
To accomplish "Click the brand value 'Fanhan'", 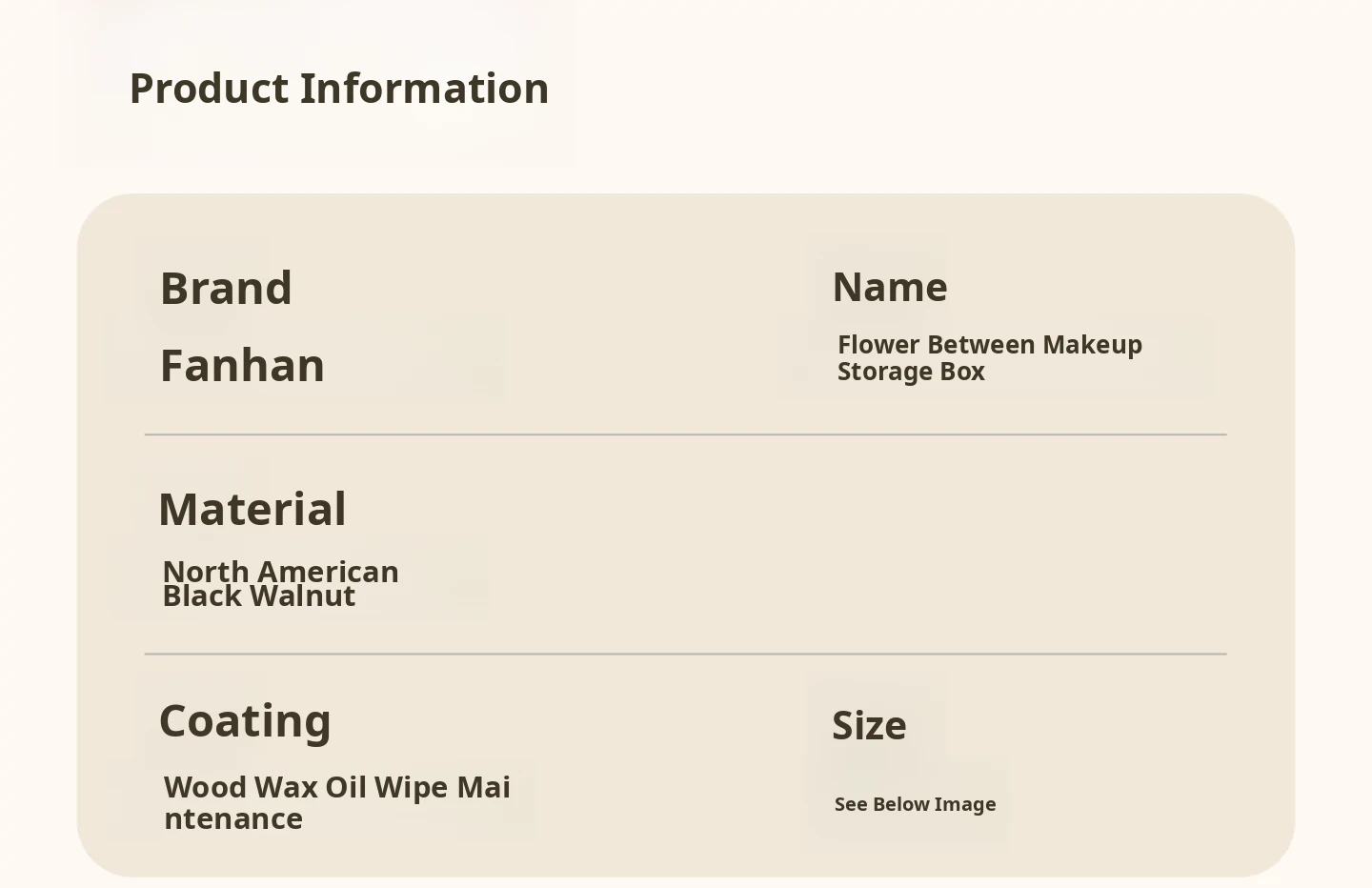I will (x=242, y=366).
